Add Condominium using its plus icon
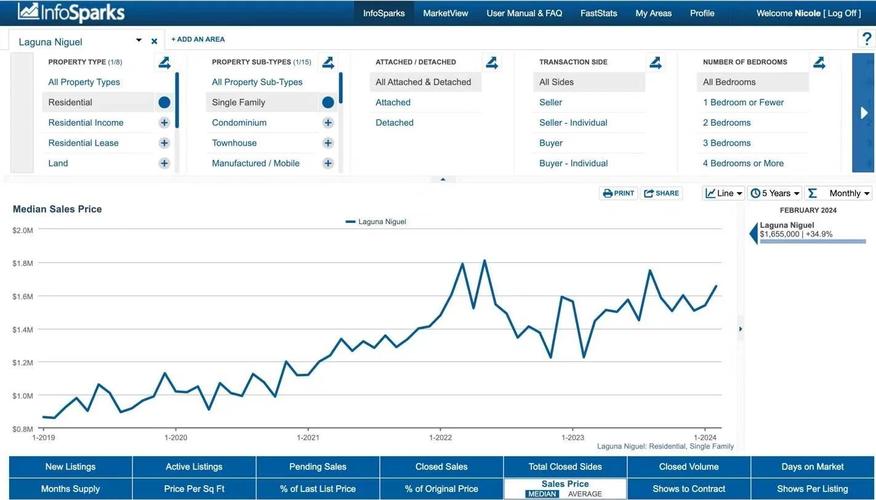 point(328,123)
